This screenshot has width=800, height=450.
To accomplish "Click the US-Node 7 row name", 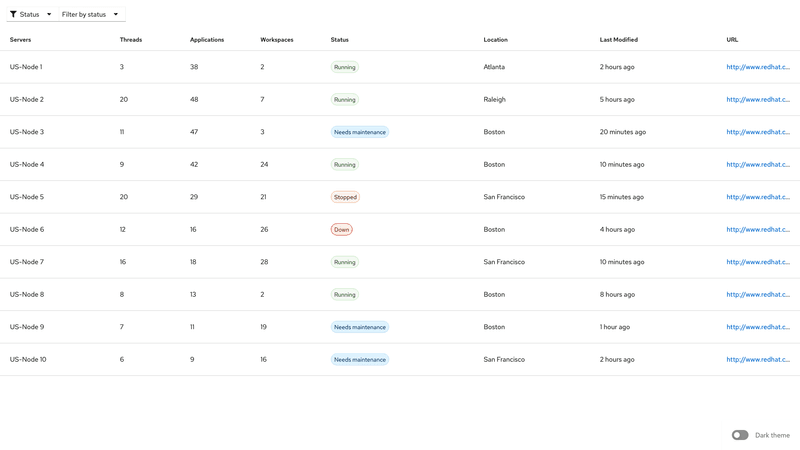I will point(27,262).
